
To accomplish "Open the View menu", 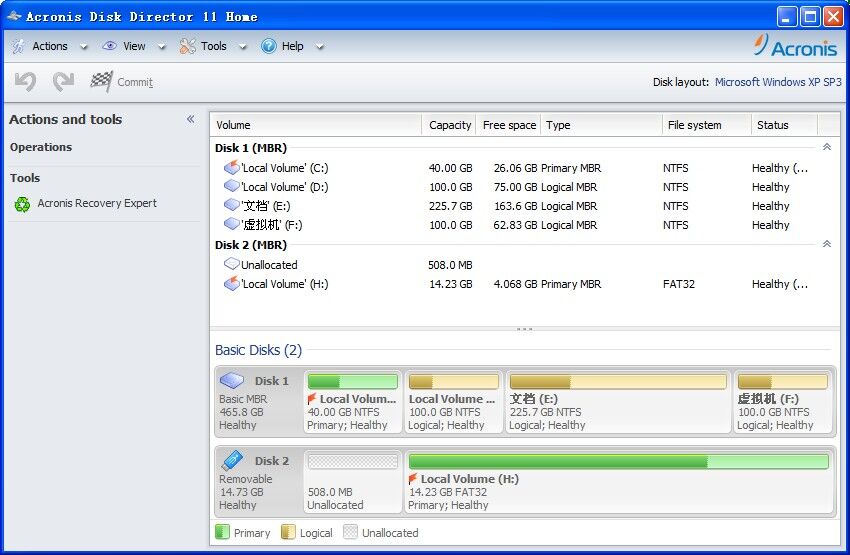I will 134,46.
